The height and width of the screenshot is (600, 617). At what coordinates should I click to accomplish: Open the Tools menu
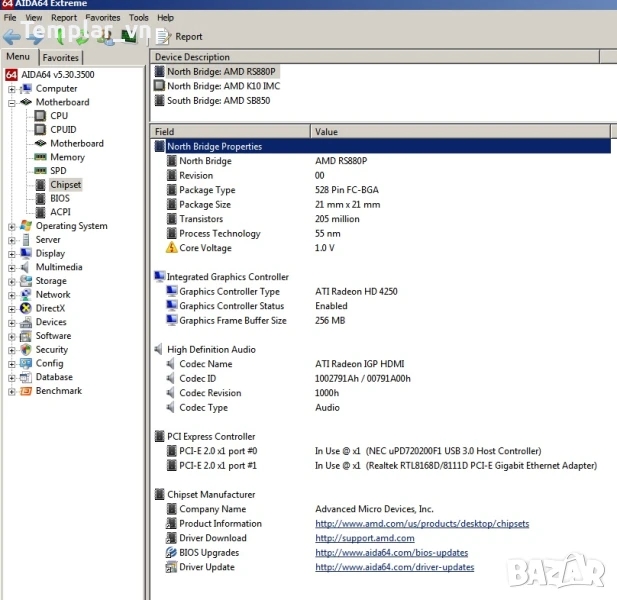click(139, 17)
